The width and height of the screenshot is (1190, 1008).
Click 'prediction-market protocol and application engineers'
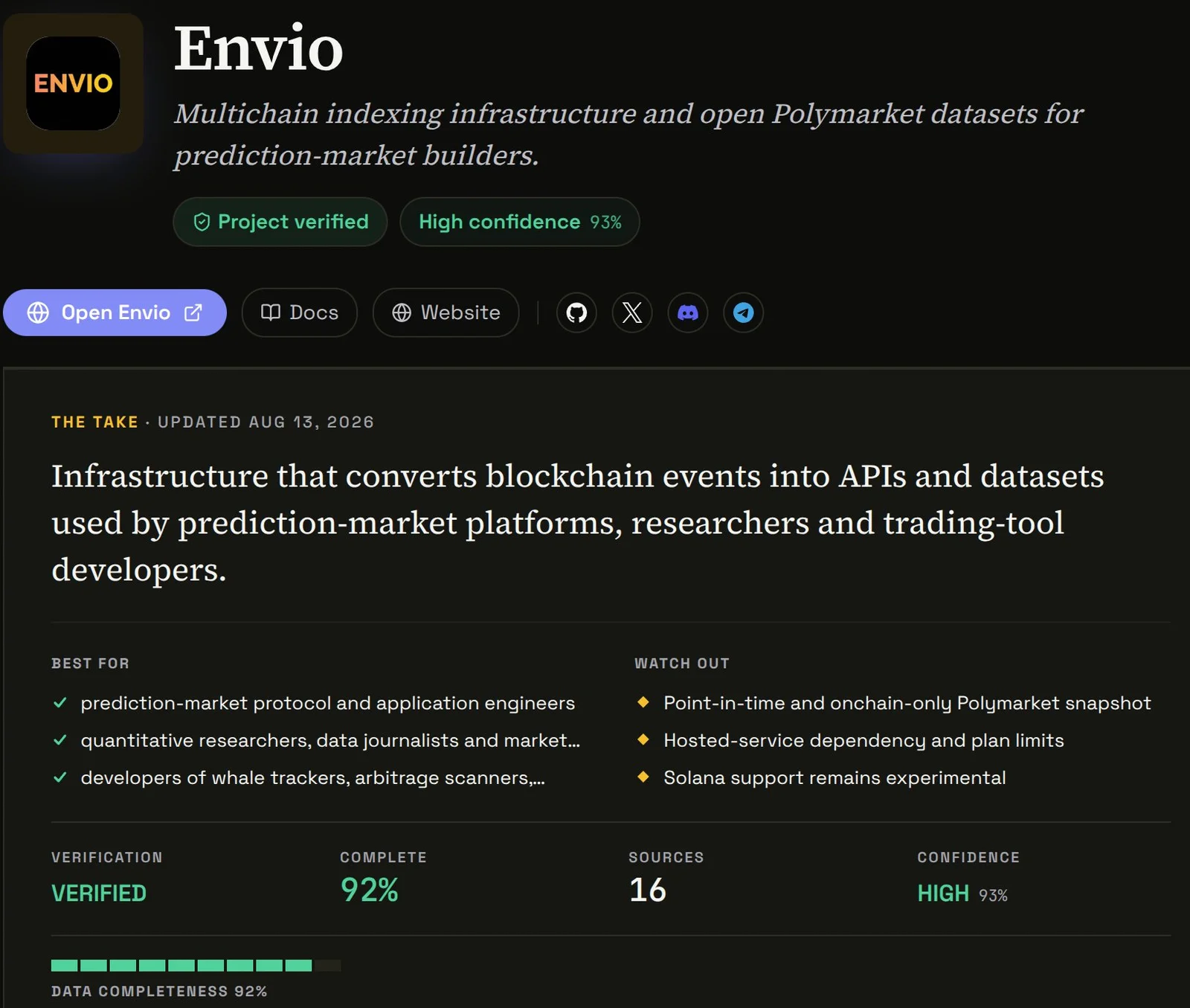point(328,703)
